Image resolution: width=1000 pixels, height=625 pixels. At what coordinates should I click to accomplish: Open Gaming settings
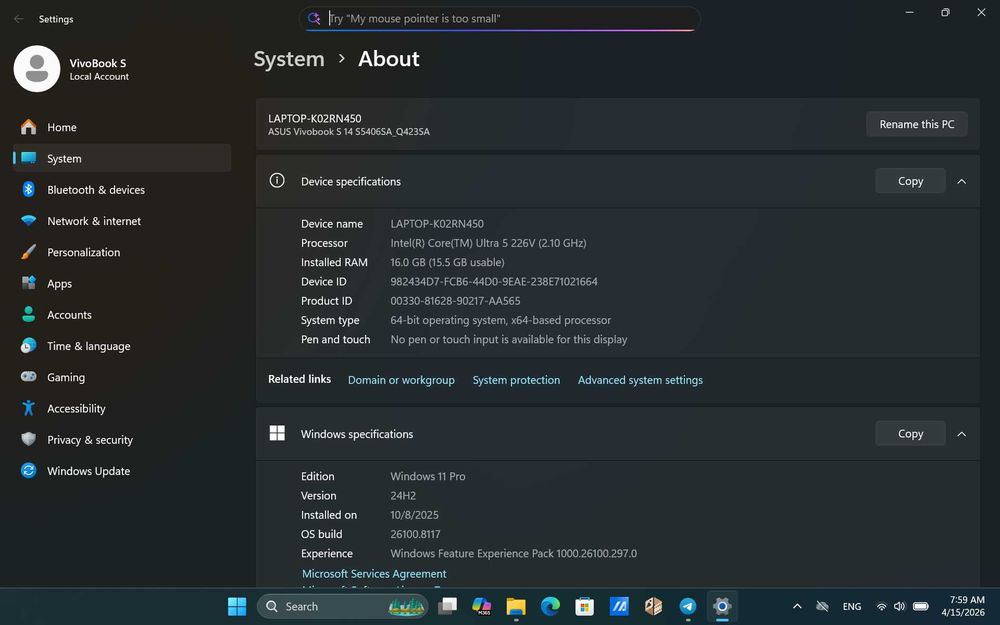point(122,377)
